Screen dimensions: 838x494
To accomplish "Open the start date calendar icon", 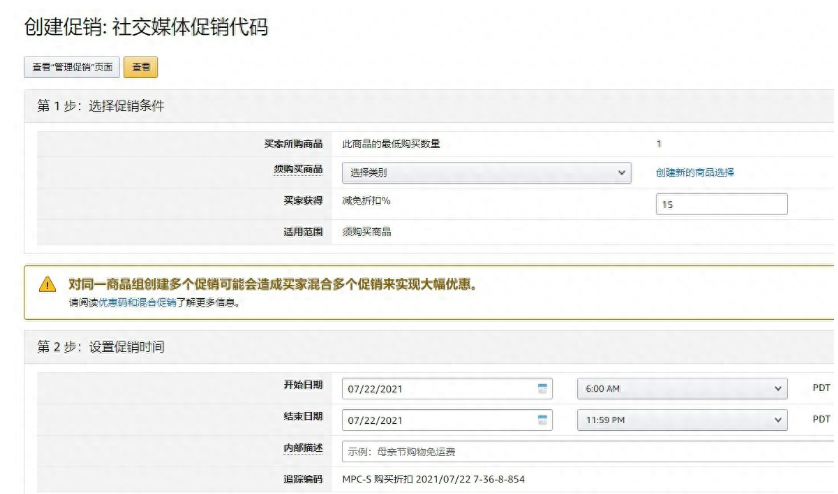I will (x=542, y=389).
